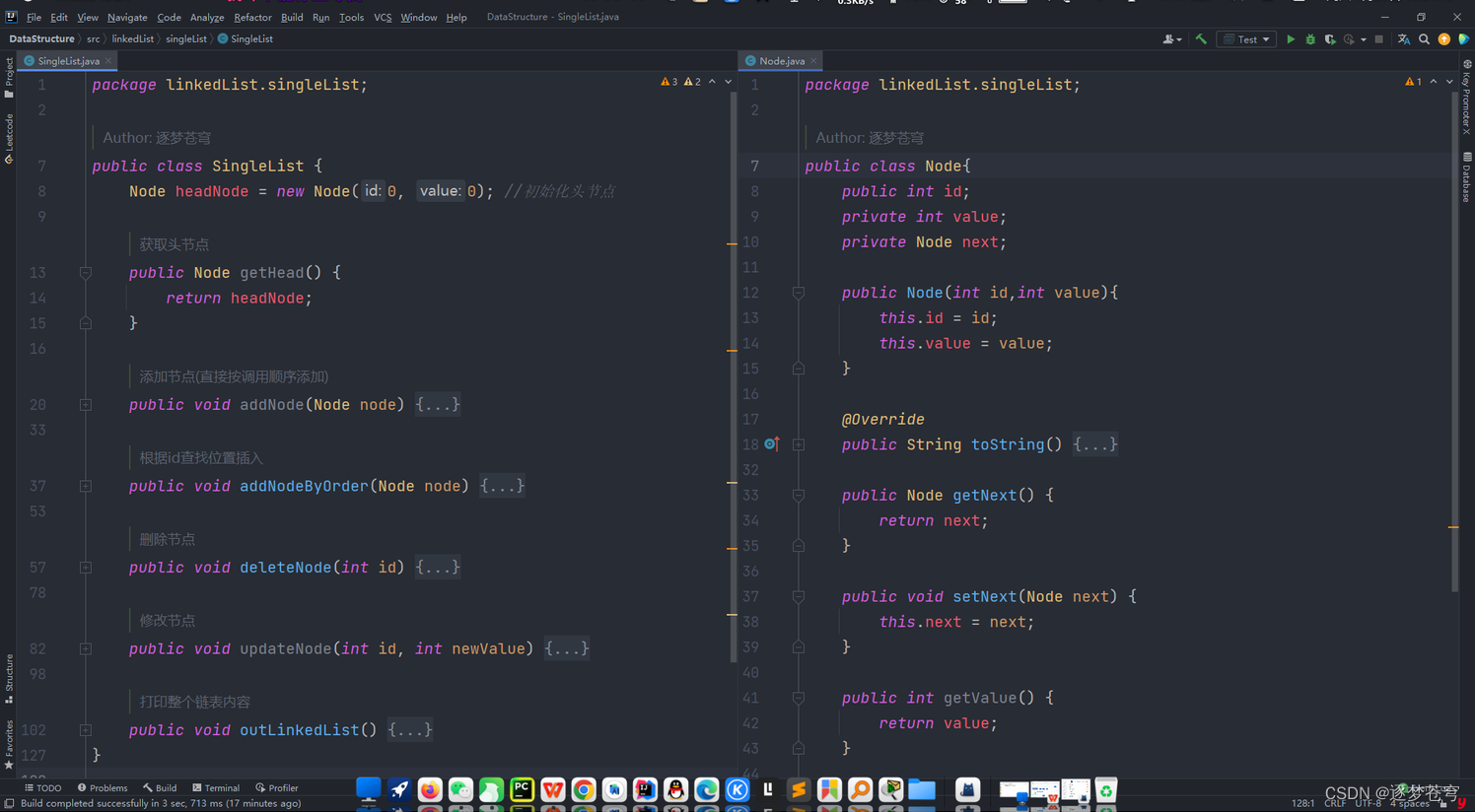The image size is (1475, 812).
Task: Expand the collapsed addNode method
Action: point(86,405)
